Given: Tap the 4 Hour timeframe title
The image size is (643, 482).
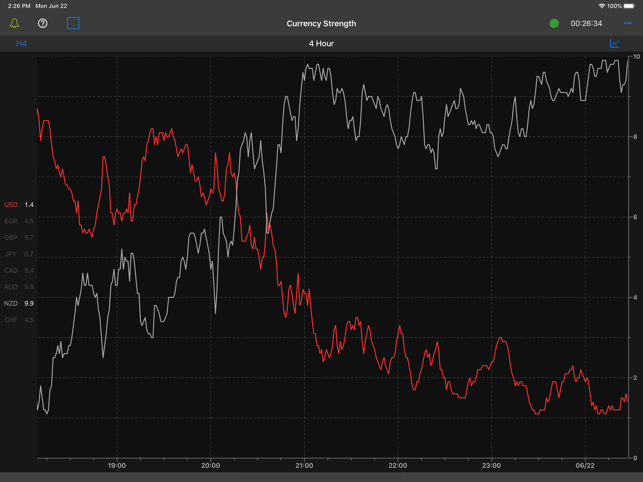Looking at the screenshot, I should pos(321,44).
